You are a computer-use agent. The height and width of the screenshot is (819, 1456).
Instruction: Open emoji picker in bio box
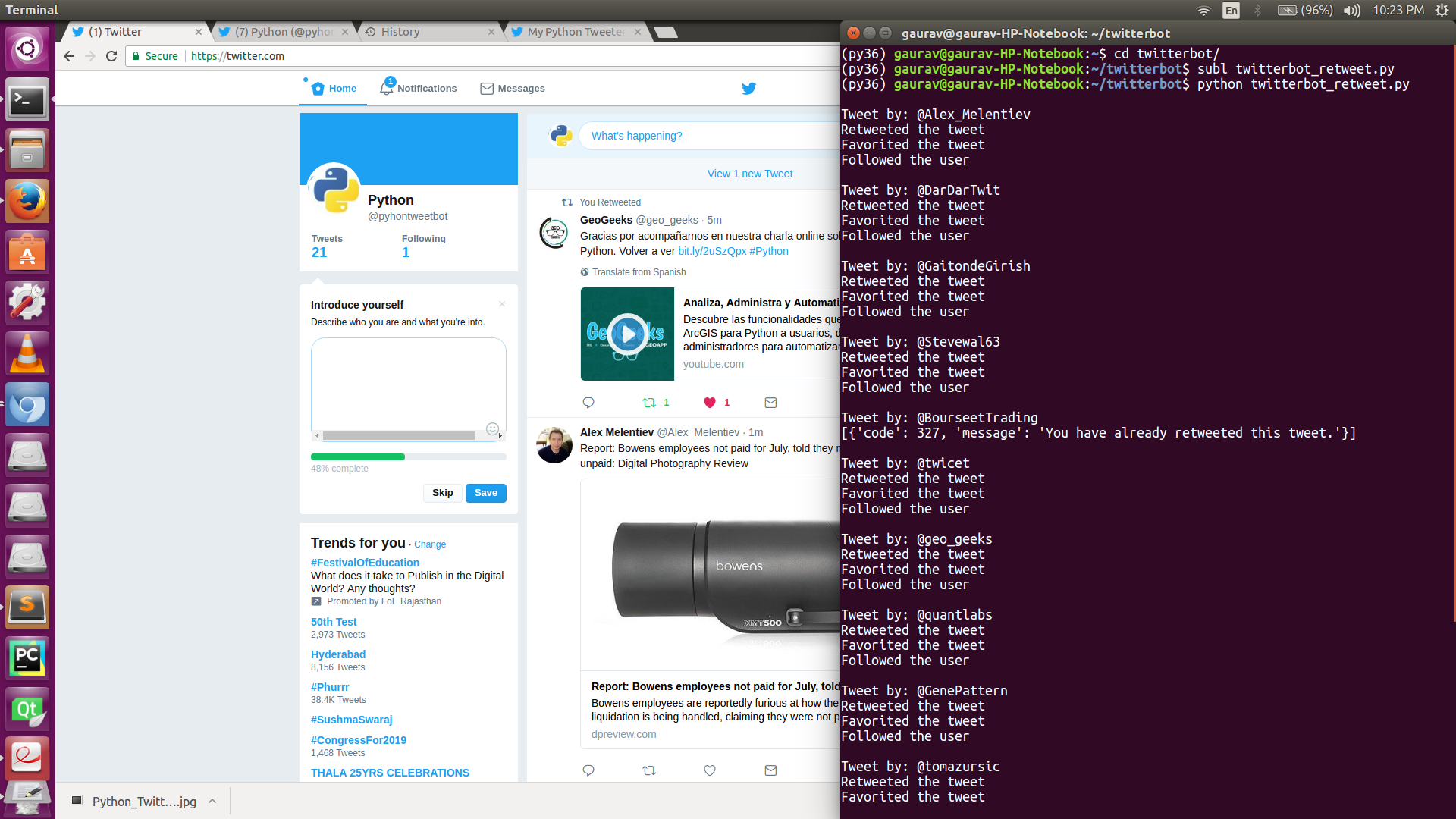coord(492,429)
